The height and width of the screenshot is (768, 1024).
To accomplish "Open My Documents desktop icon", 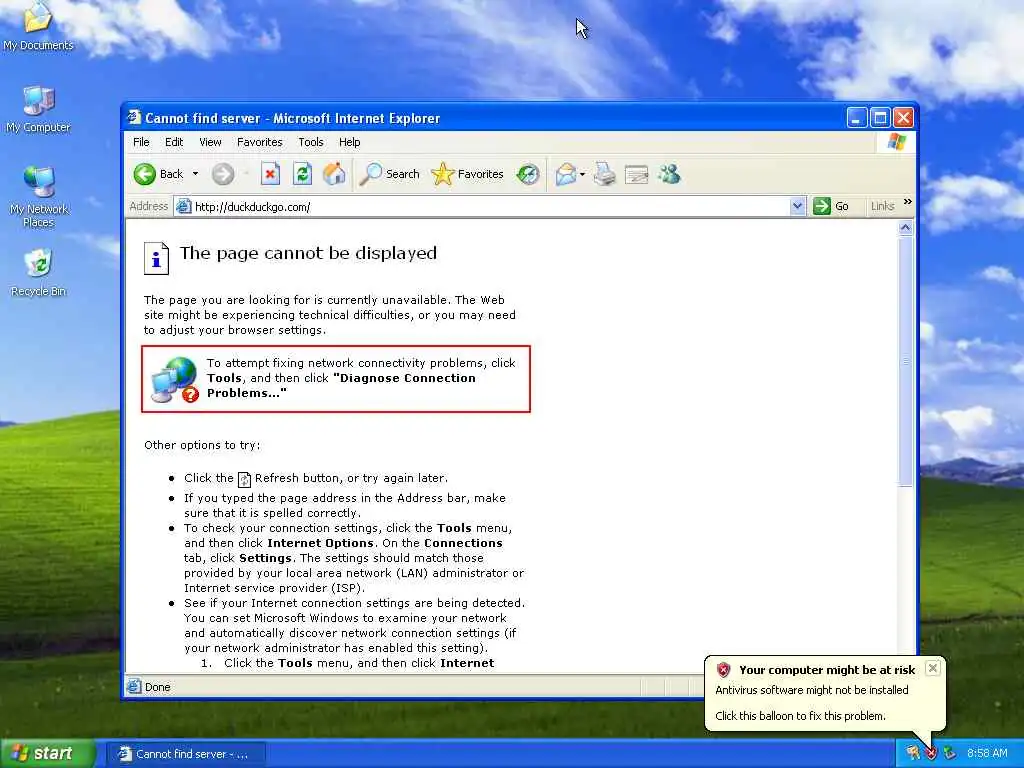I will click(38, 26).
